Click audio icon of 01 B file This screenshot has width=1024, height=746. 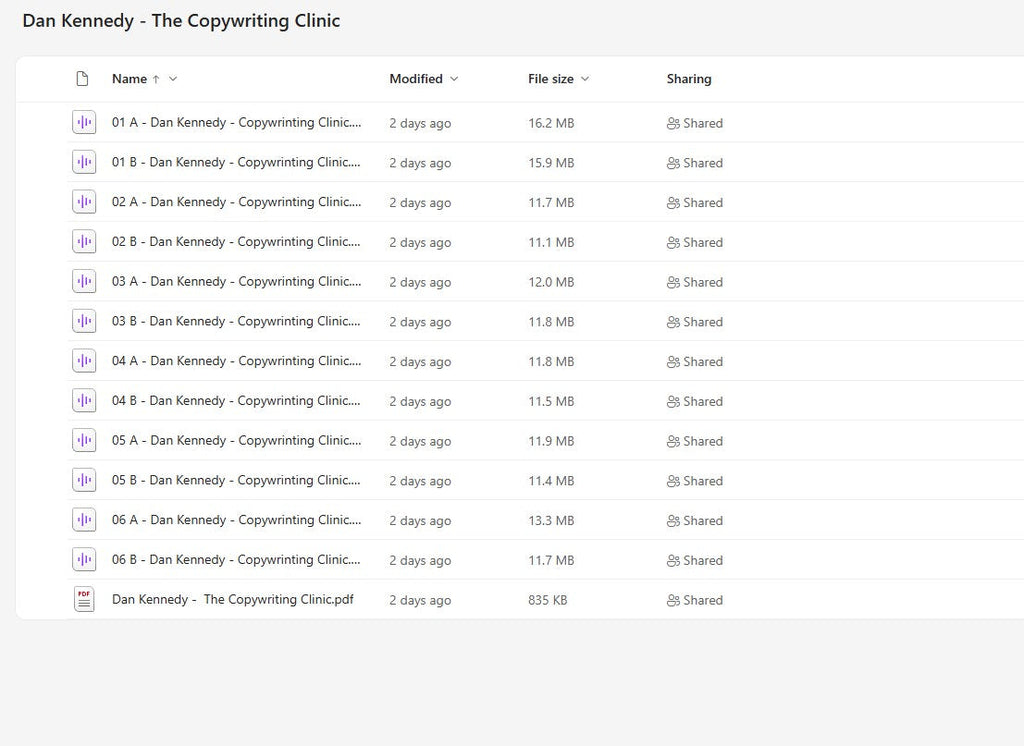pyautogui.click(x=84, y=162)
